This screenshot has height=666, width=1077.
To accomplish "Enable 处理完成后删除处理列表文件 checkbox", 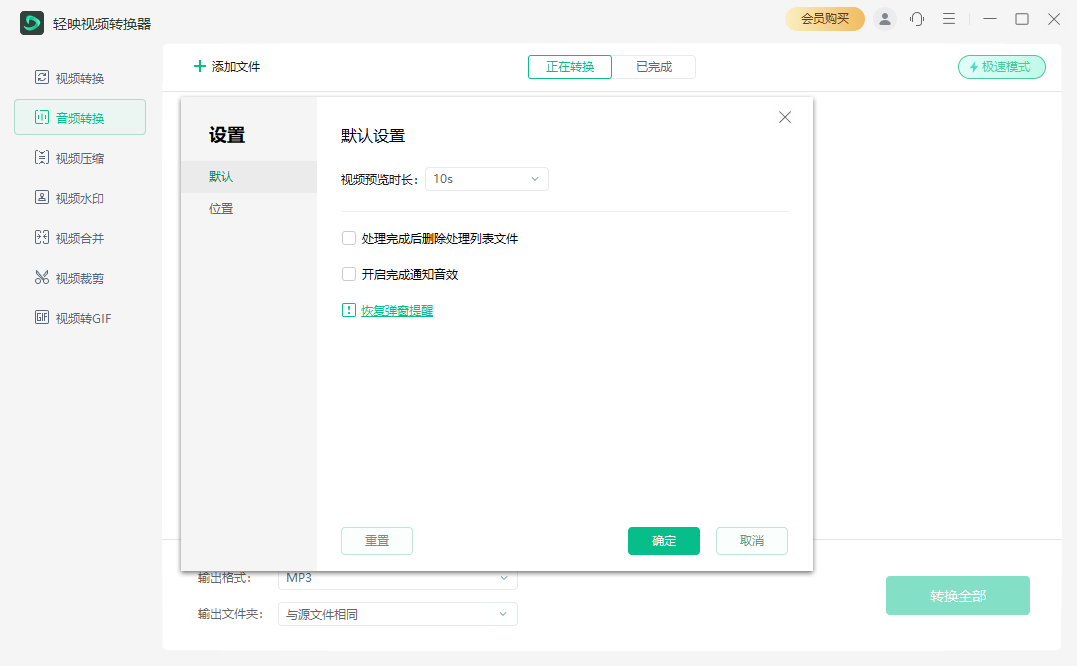I will point(349,238).
